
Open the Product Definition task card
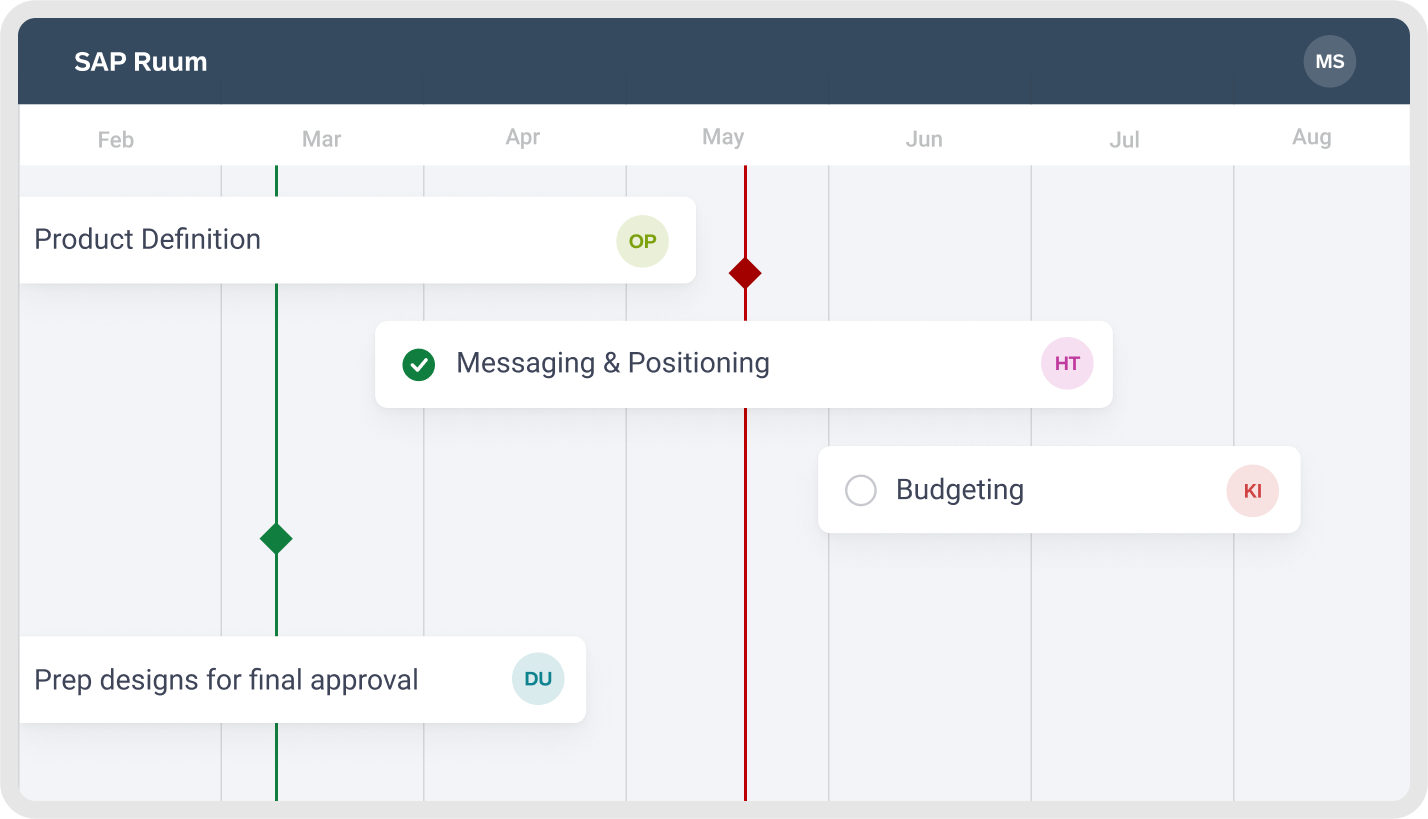tap(148, 240)
